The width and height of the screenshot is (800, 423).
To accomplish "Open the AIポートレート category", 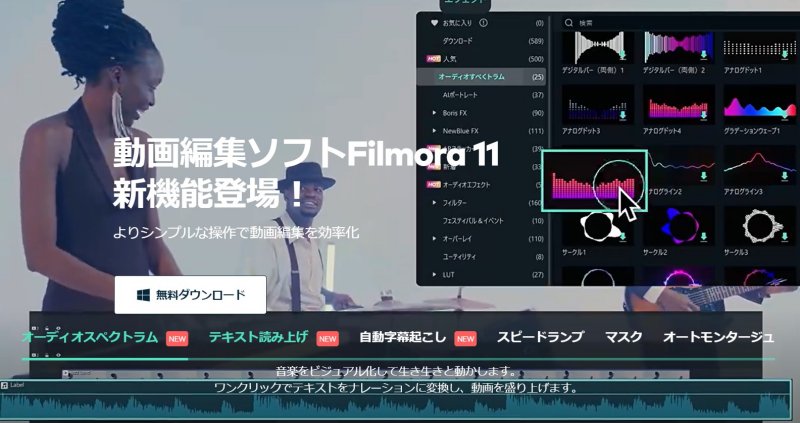I will point(460,95).
